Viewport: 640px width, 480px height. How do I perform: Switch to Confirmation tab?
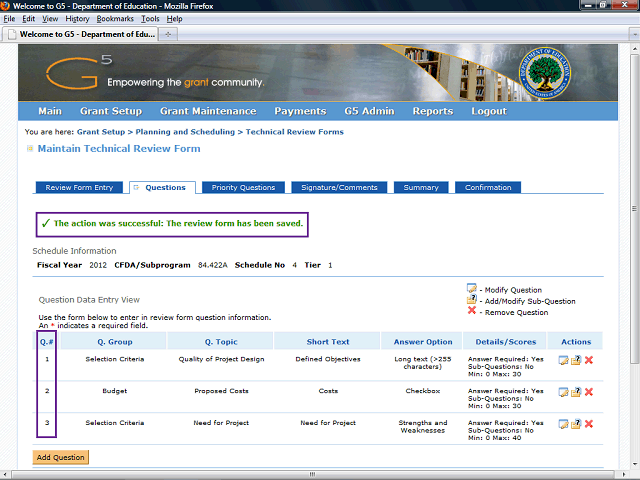tap(488, 187)
